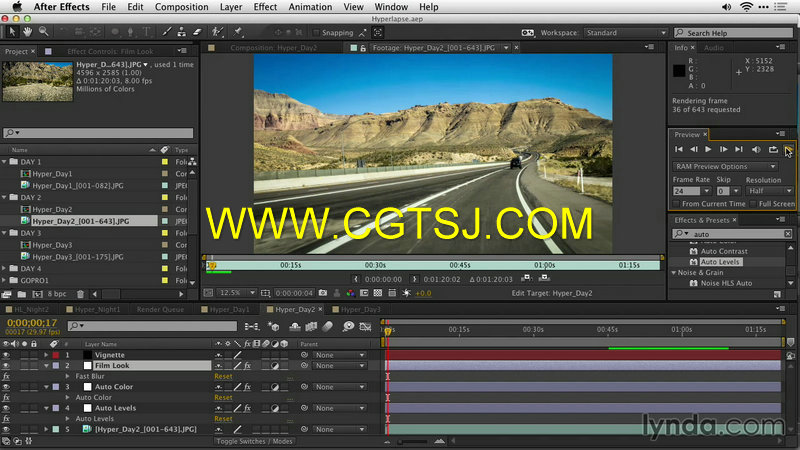The height and width of the screenshot is (450, 800).
Task: Open the Workspace Standard dropdown
Action: point(626,33)
